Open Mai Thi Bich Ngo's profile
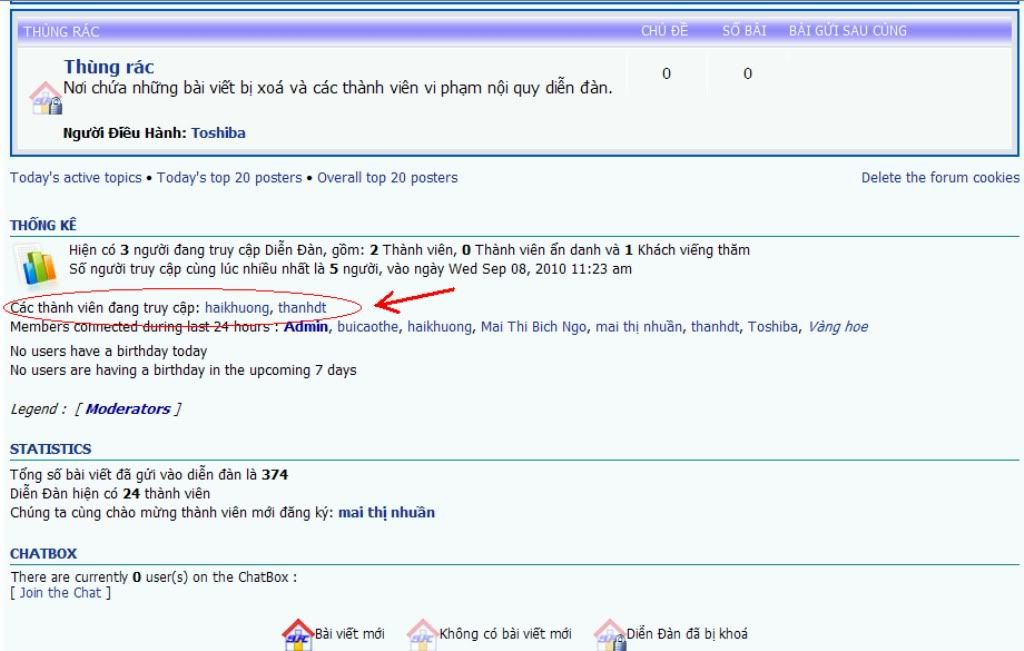Screen dimensions: 1024x651 [533, 327]
